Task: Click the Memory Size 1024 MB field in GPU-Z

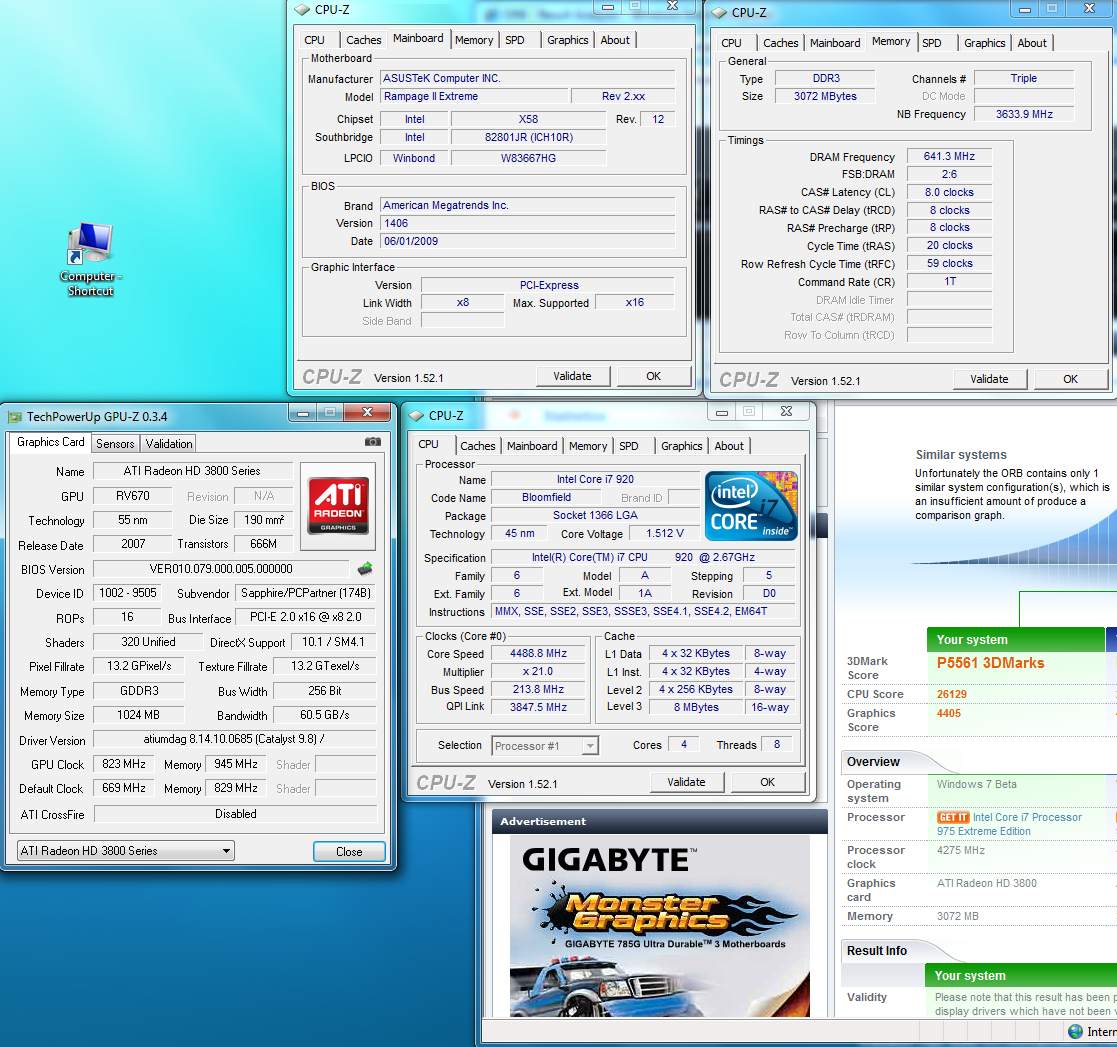Action: [x=138, y=715]
